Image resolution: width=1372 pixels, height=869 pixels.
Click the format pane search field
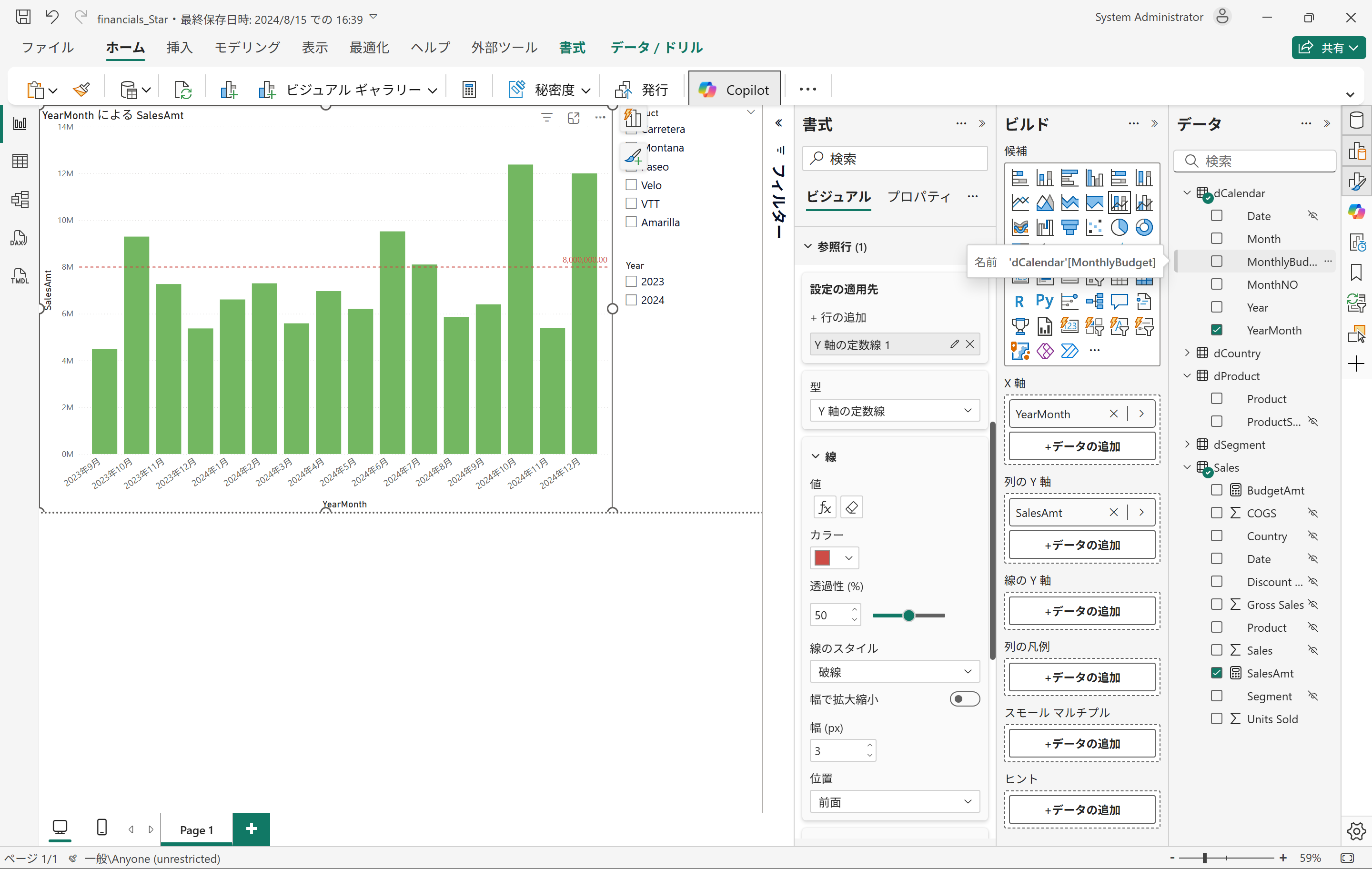pos(895,159)
